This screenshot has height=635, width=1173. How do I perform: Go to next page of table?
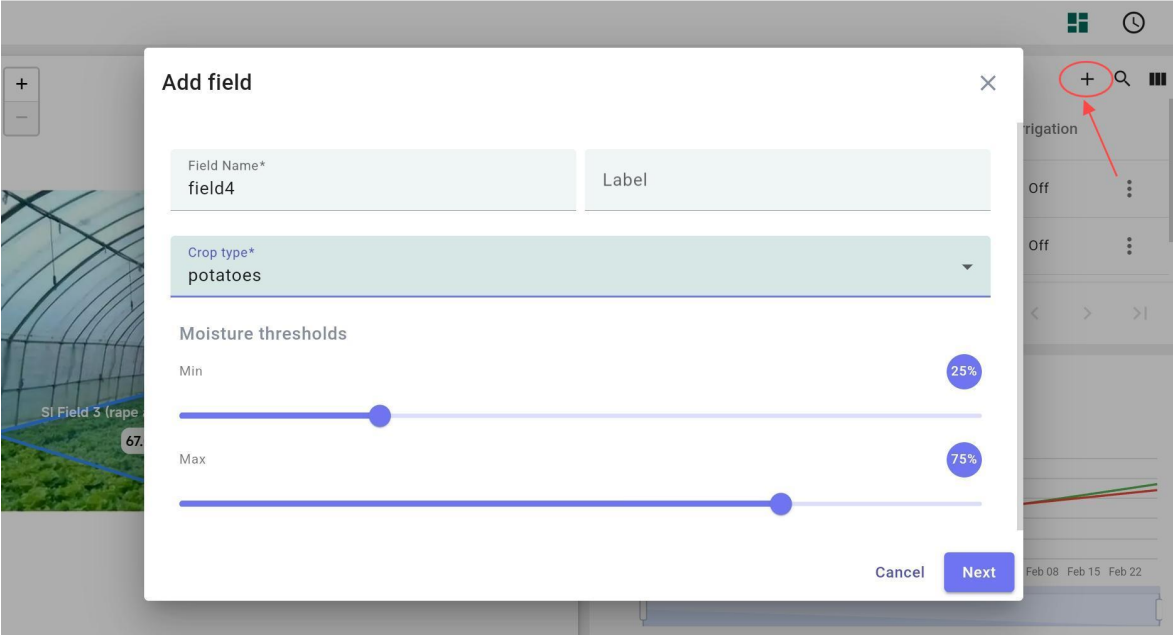coord(1087,314)
